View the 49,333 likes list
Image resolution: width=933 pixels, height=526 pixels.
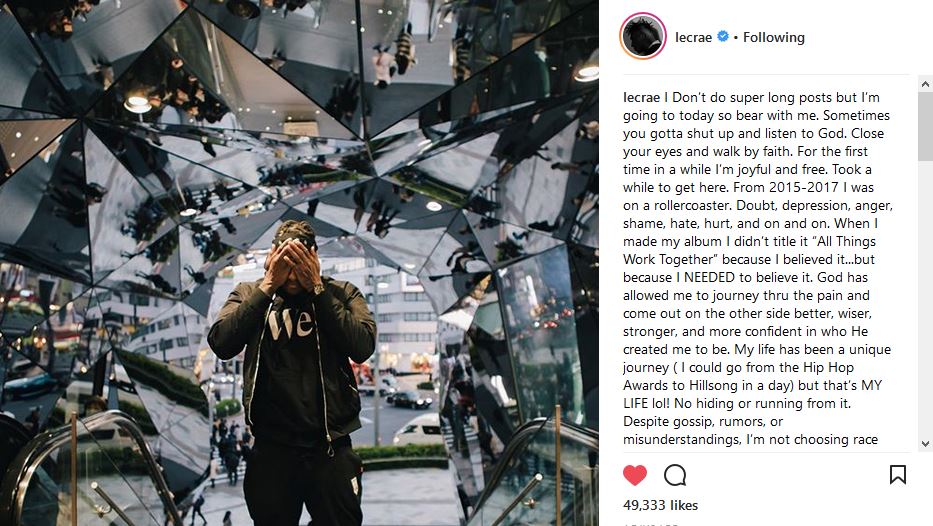660,505
